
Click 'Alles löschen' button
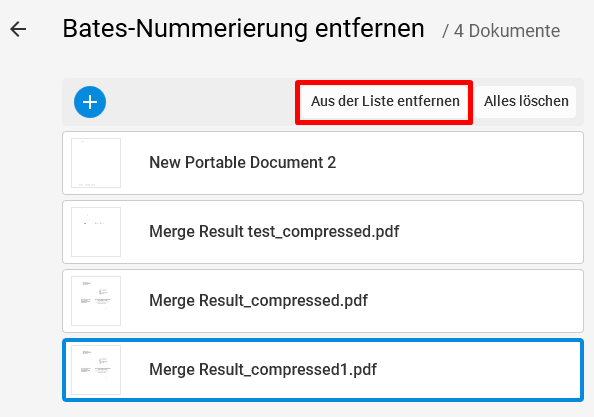526,102
